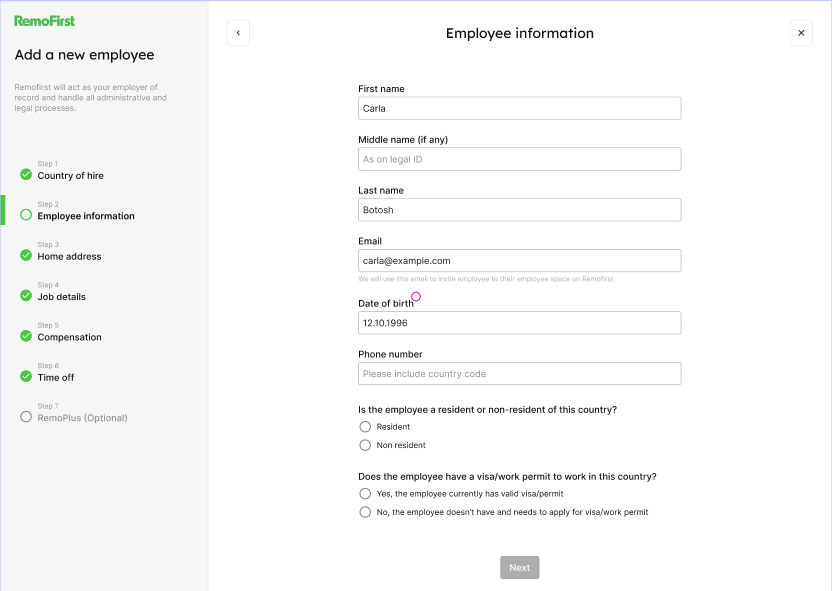
Task: Click the green checkmark beside Time off
Action: pyautogui.click(x=26, y=376)
